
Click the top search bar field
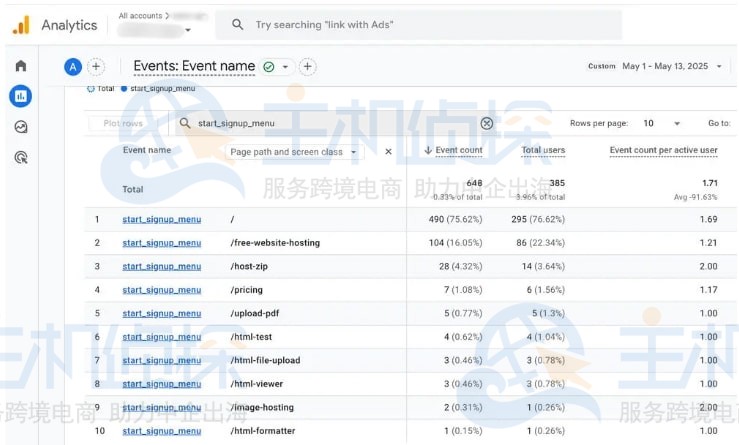point(419,25)
